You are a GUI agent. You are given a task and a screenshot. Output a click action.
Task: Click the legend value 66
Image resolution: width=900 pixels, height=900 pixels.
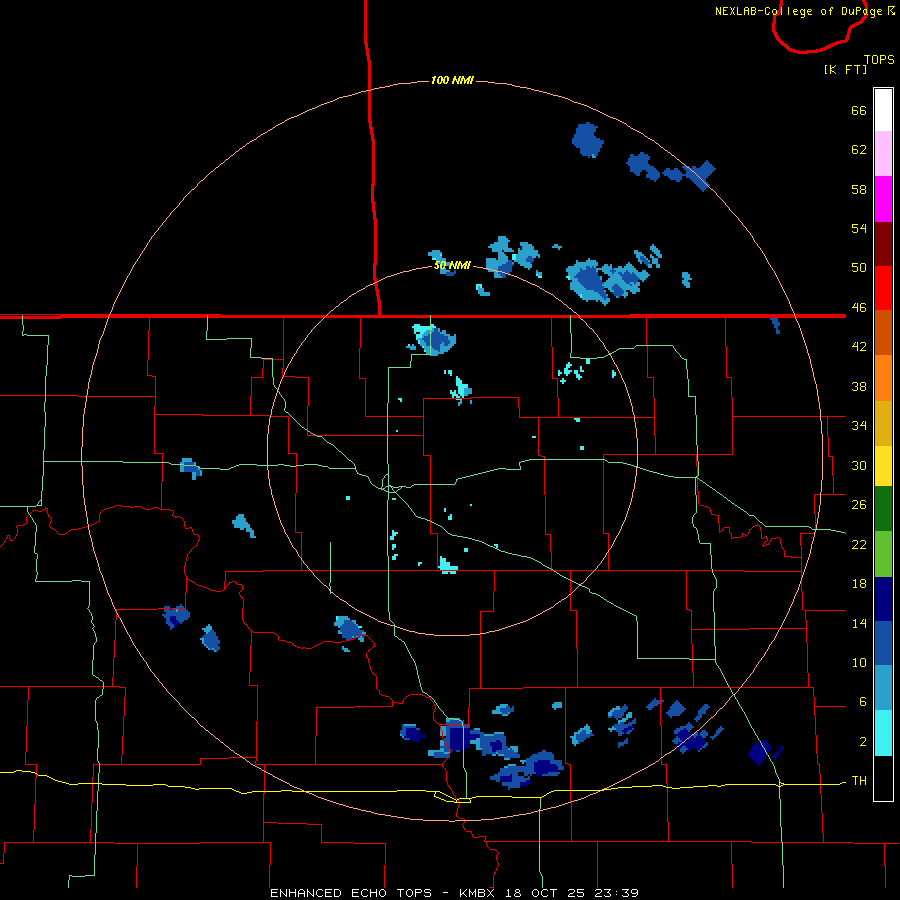[859, 111]
